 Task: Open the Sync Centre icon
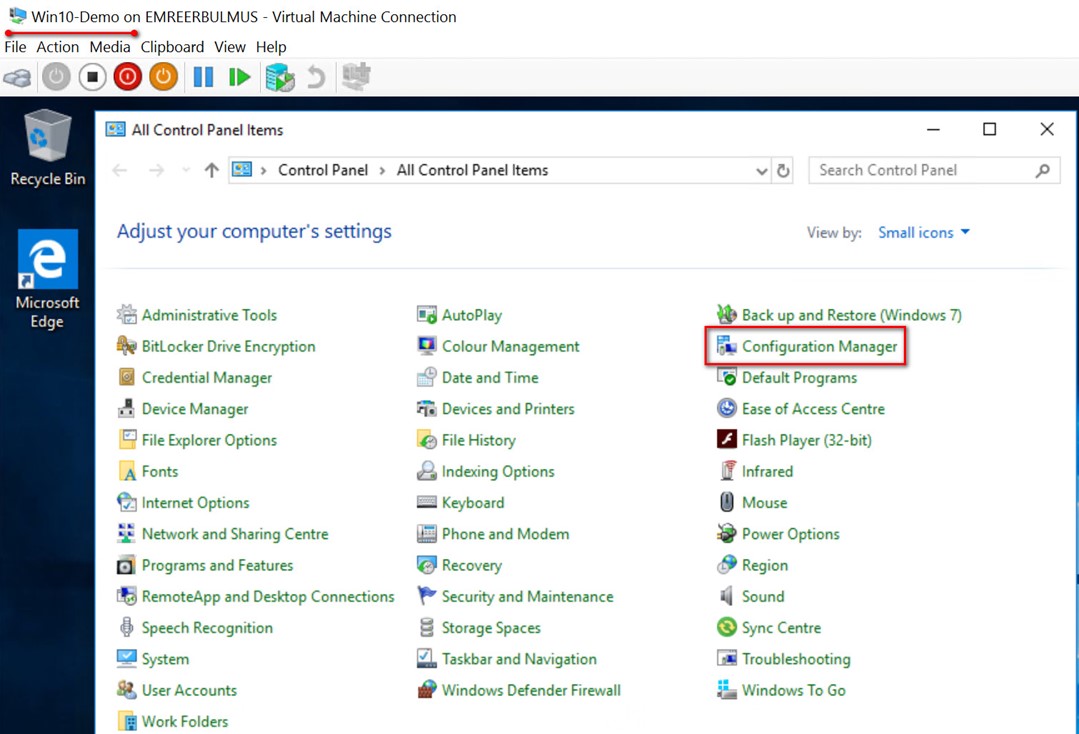(727, 627)
